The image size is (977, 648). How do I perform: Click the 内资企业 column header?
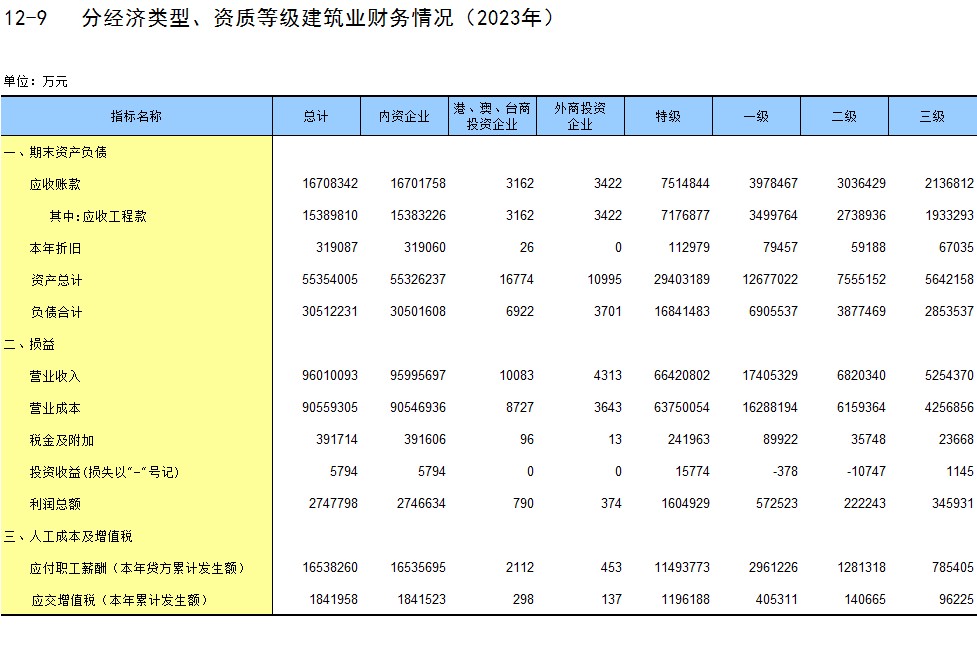coord(404,116)
